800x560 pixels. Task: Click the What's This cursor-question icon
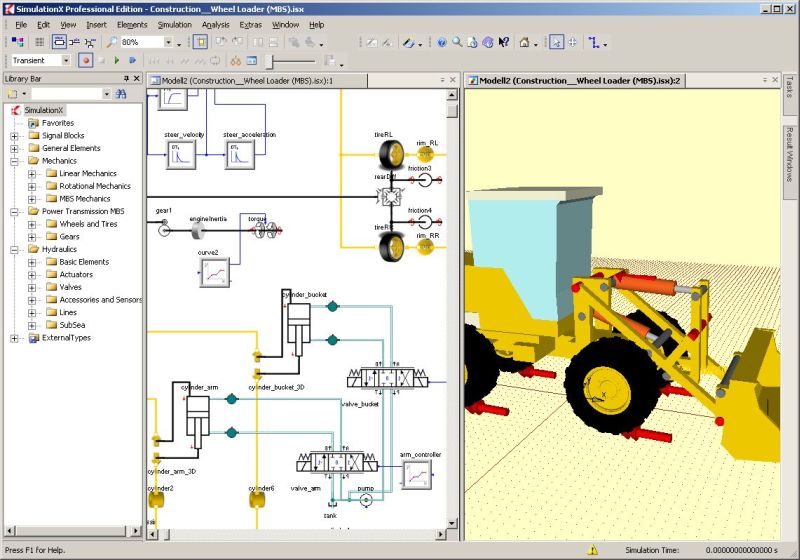504,42
